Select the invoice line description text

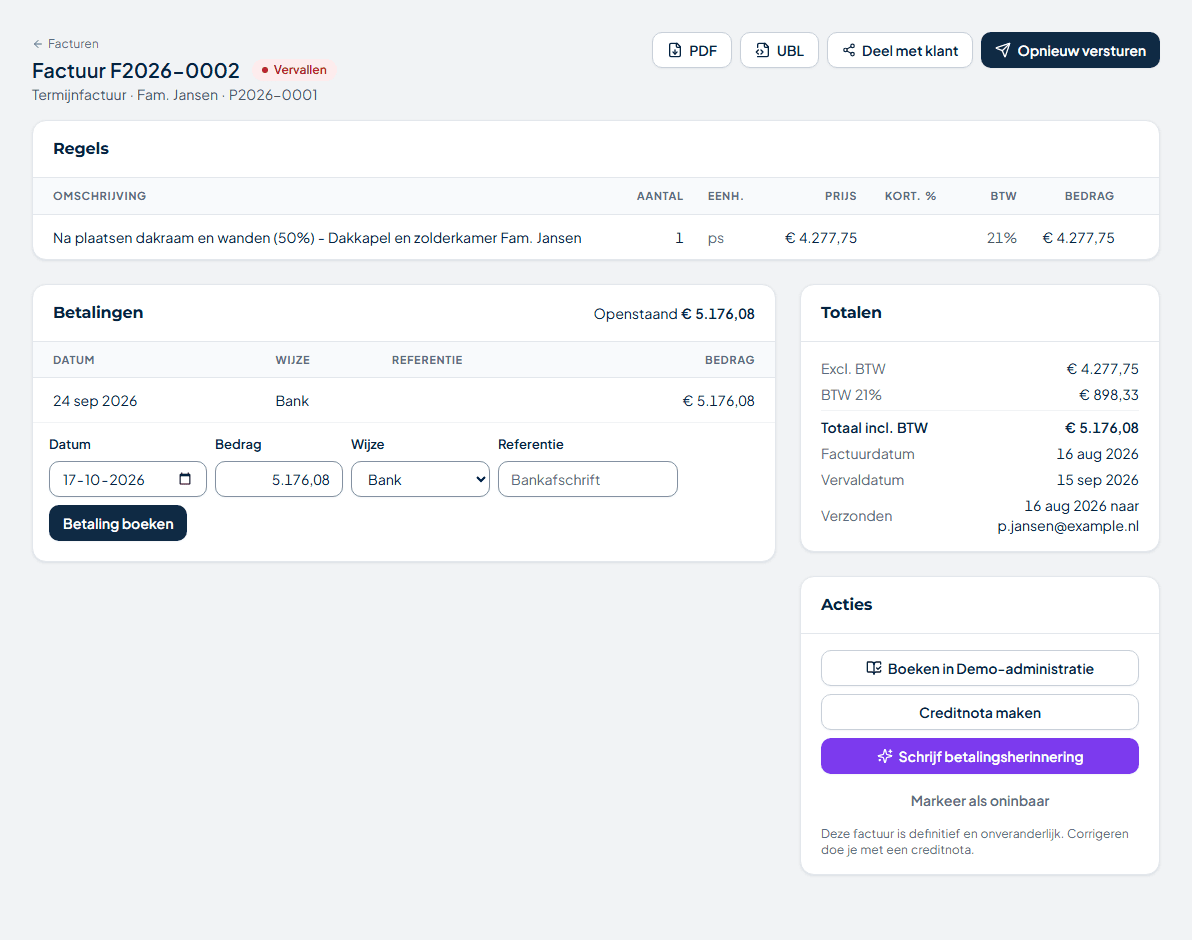[317, 238]
